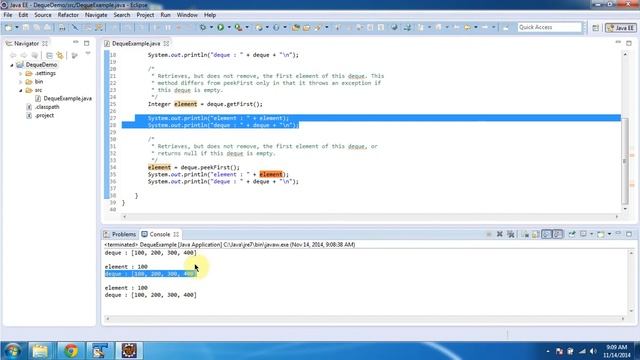Image resolution: width=640 pixels, height=360 pixels.
Task: Open the Window menu
Action: click(x=187, y=15)
